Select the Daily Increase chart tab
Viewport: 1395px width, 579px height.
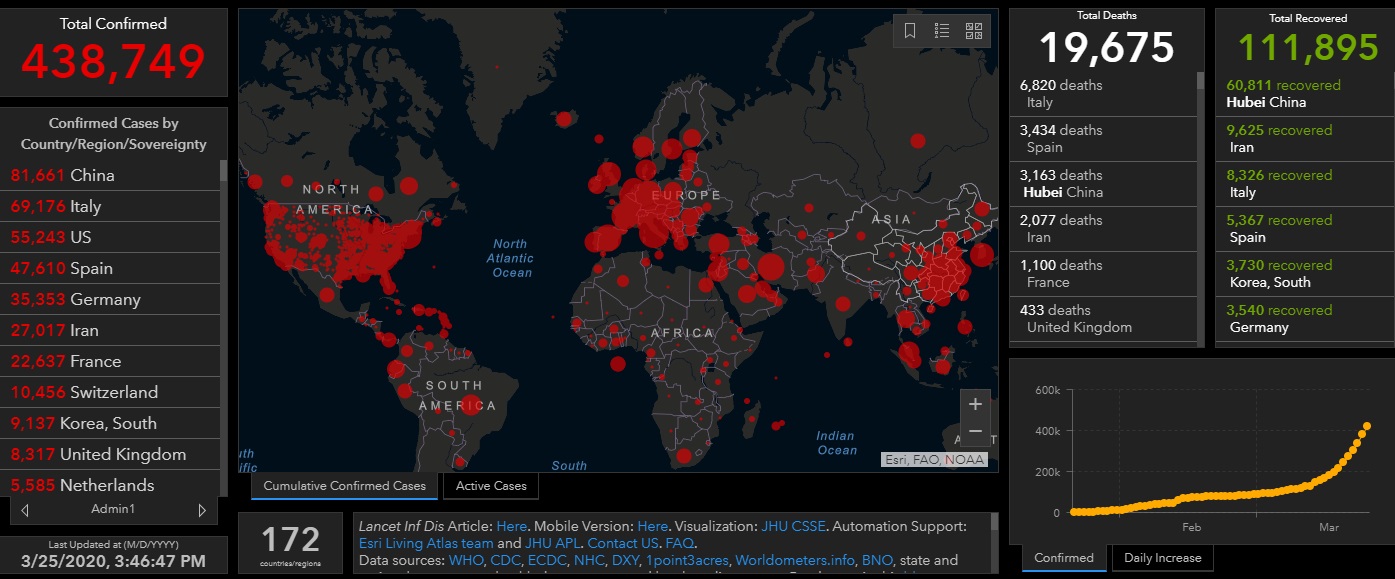1163,558
